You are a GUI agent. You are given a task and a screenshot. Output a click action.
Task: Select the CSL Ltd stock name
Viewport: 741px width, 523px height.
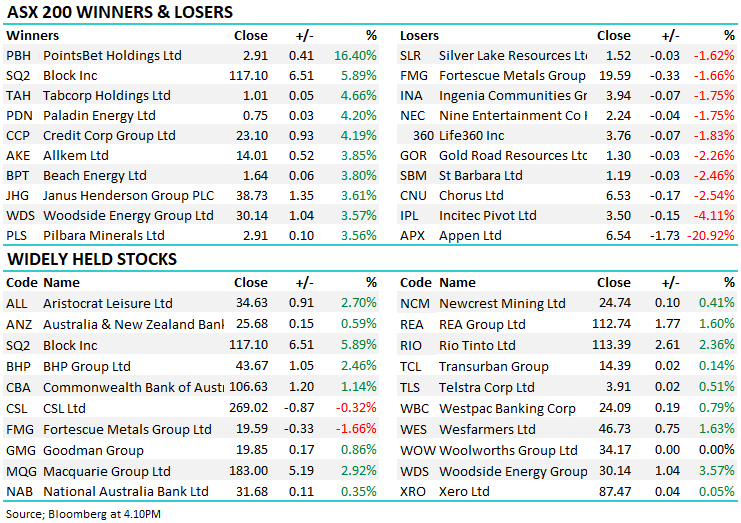coord(65,408)
